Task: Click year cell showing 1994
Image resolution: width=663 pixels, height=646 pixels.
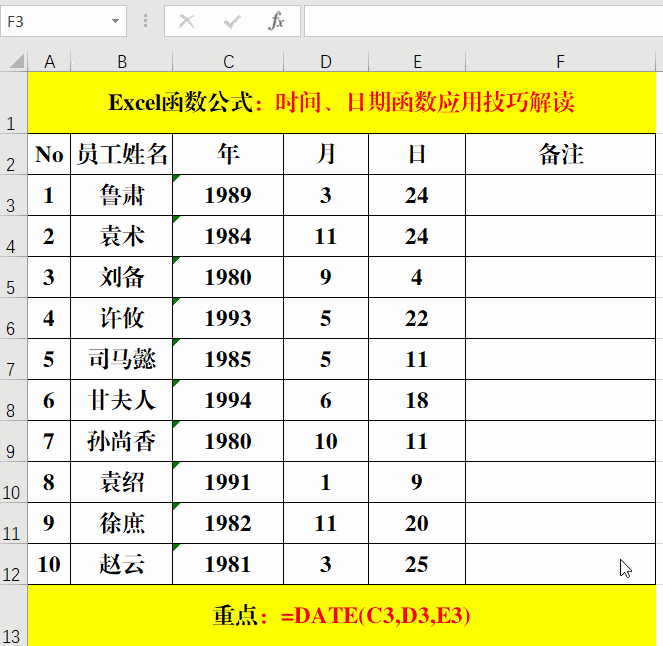Action: pos(228,400)
